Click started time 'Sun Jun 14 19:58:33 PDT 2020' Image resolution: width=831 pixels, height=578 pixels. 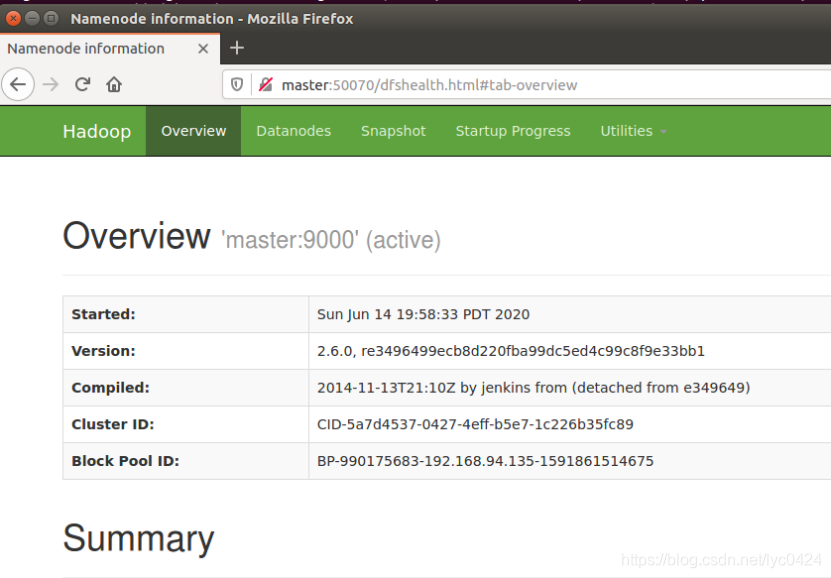(x=423, y=314)
